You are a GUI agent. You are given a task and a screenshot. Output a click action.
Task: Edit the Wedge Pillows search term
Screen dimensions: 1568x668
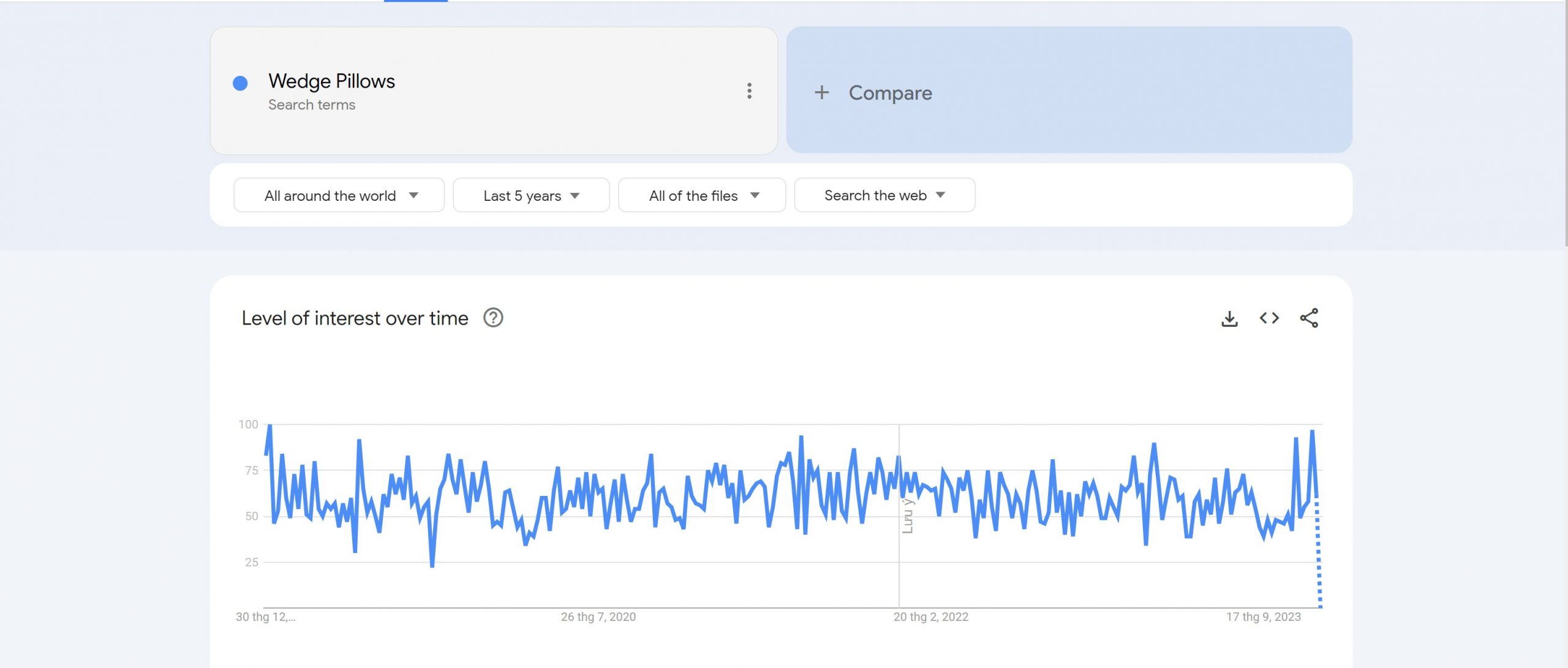[x=331, y=81]
